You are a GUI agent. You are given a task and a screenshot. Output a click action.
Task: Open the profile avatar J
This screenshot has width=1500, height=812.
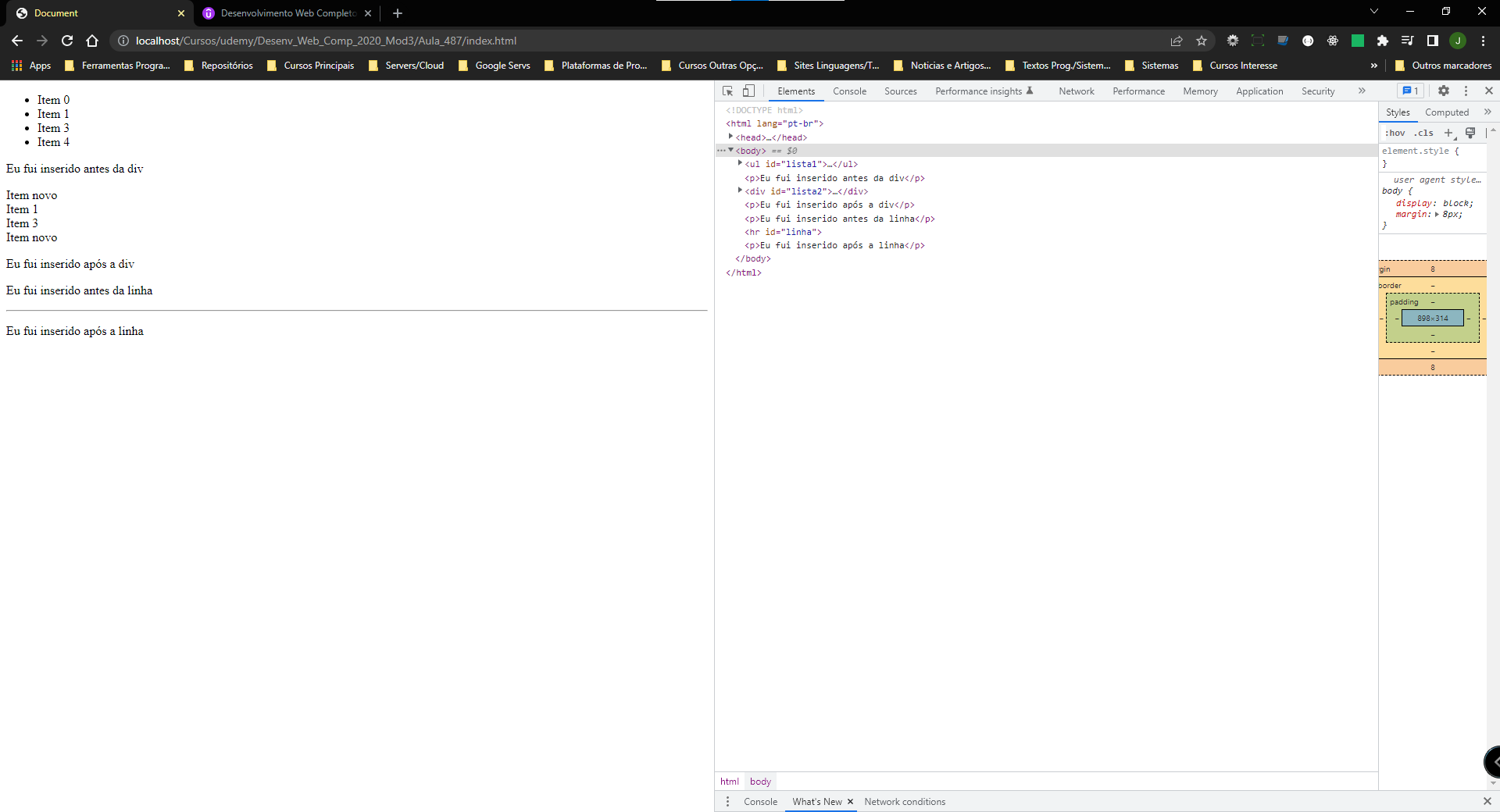click(x=1458, y=41)
